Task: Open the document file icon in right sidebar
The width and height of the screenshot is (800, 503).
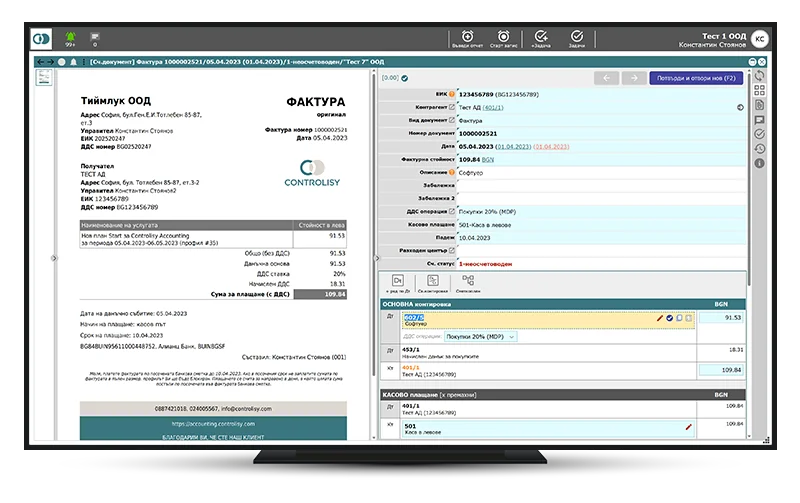Action: [x=759, y=105]
